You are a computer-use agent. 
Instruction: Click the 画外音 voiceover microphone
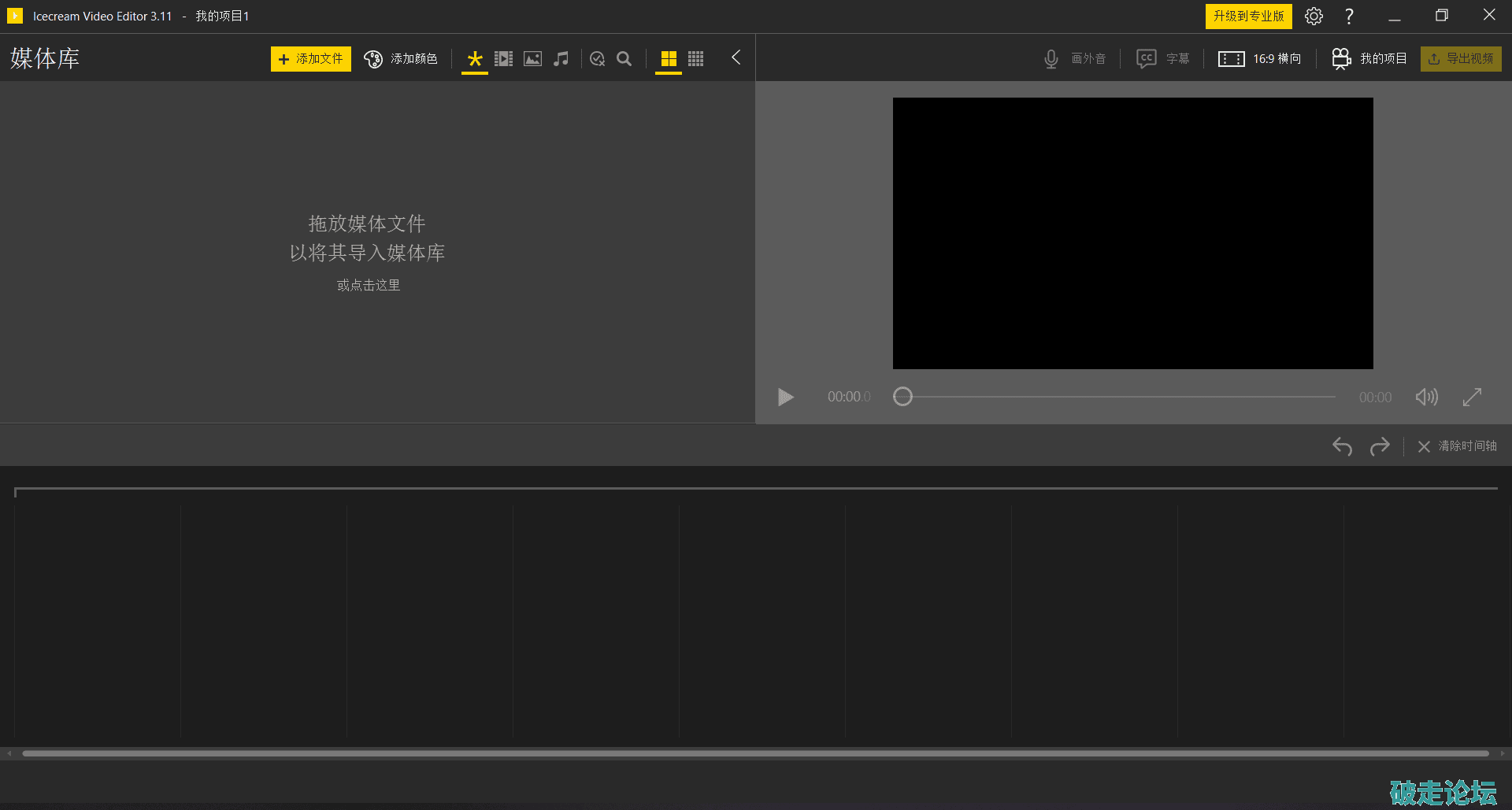pyautogui.click(x=1075, y=59)
